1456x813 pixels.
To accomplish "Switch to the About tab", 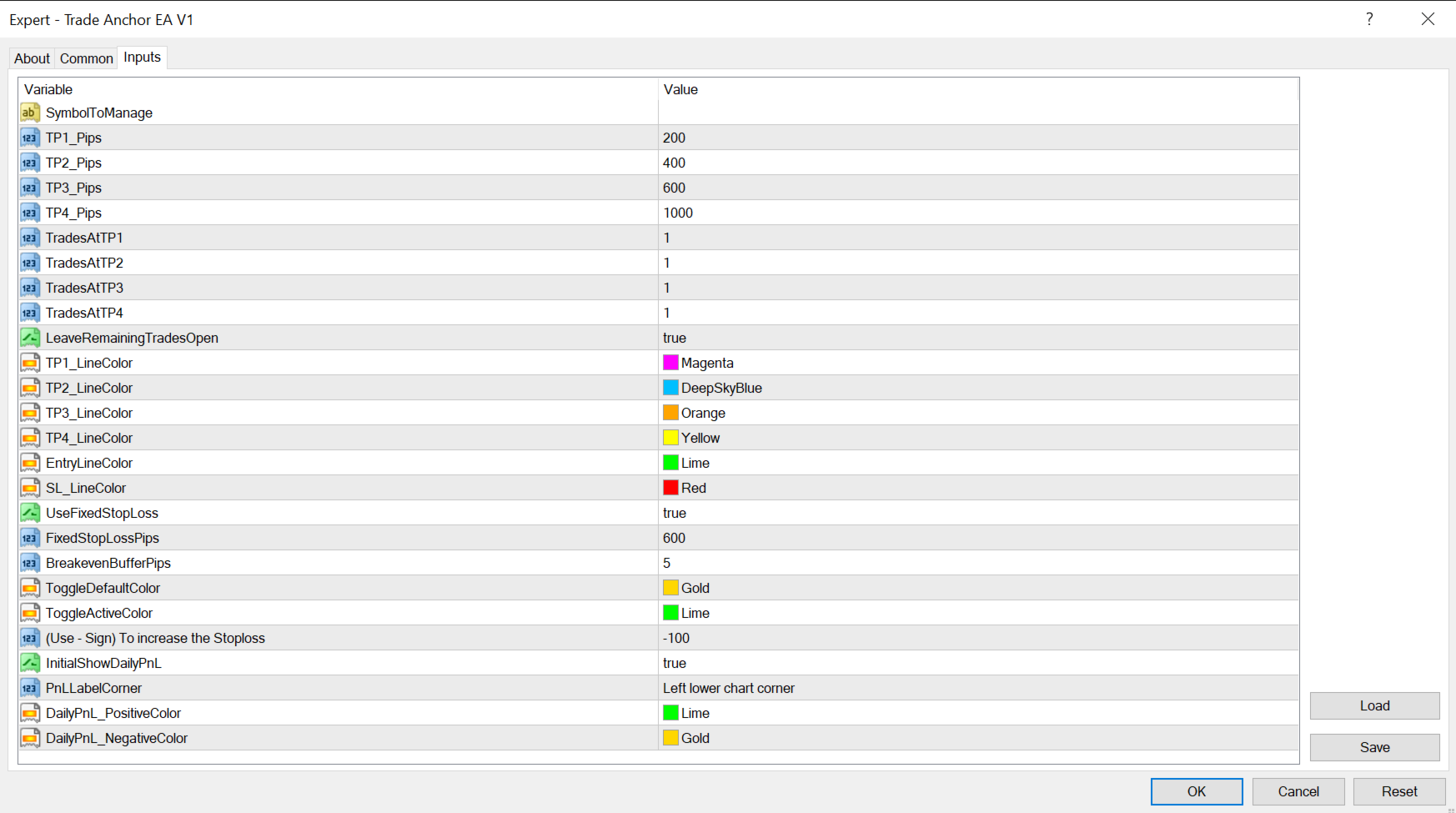I will click(32, 58).
